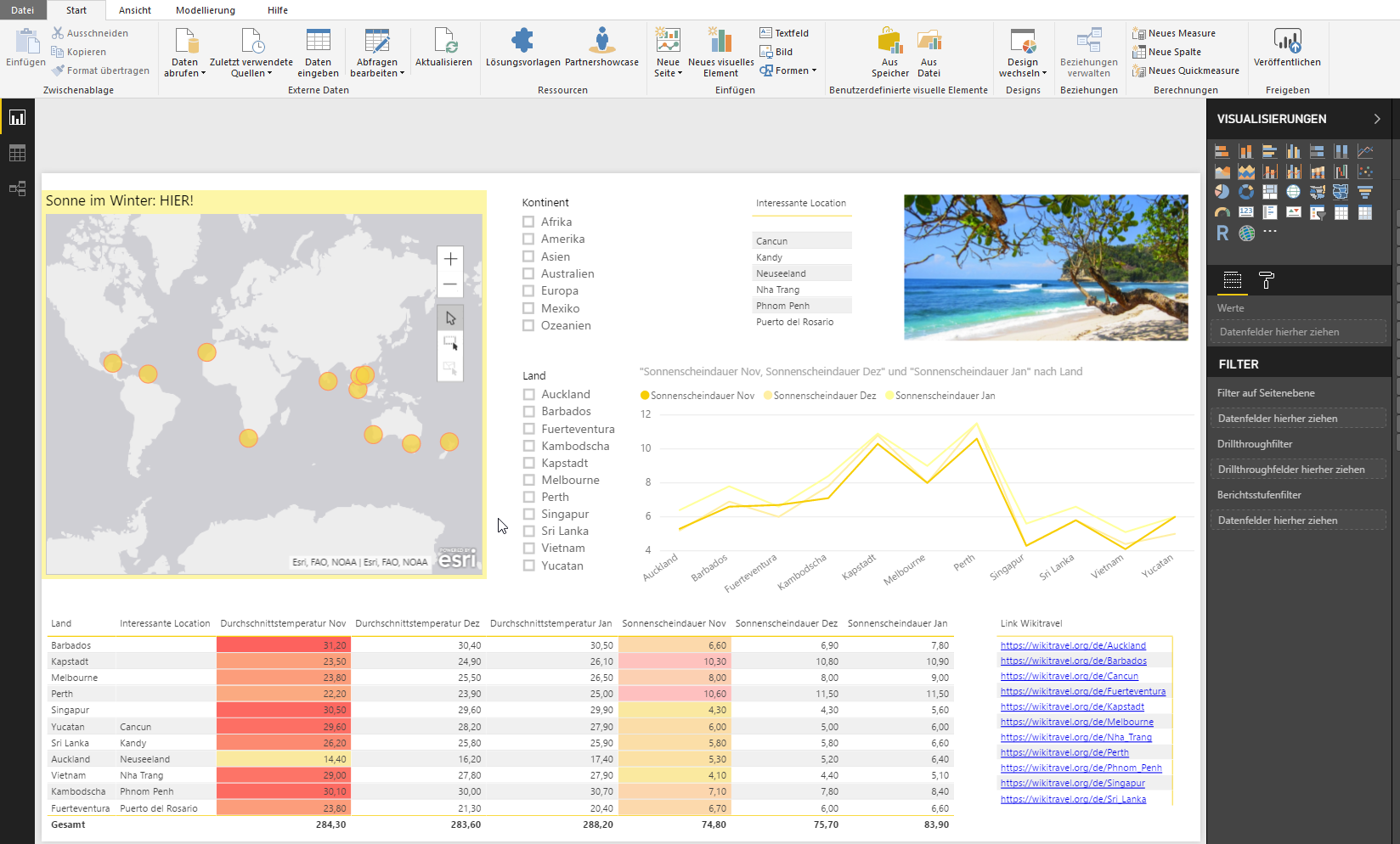Tick the Yucatan Land checkbox
The width and height of the screenshot is (1400, 844).
(529, 565)
